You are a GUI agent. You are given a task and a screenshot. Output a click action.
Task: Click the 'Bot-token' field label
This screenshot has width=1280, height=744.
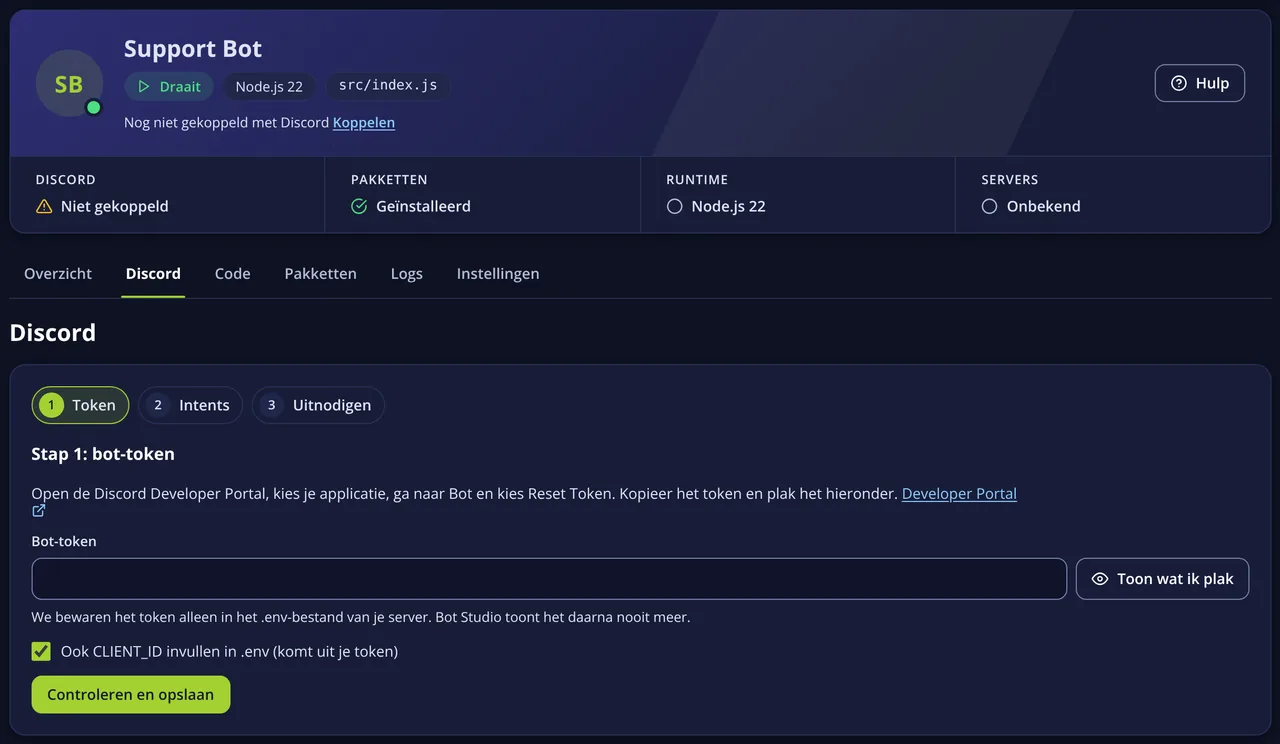[64, 542]
